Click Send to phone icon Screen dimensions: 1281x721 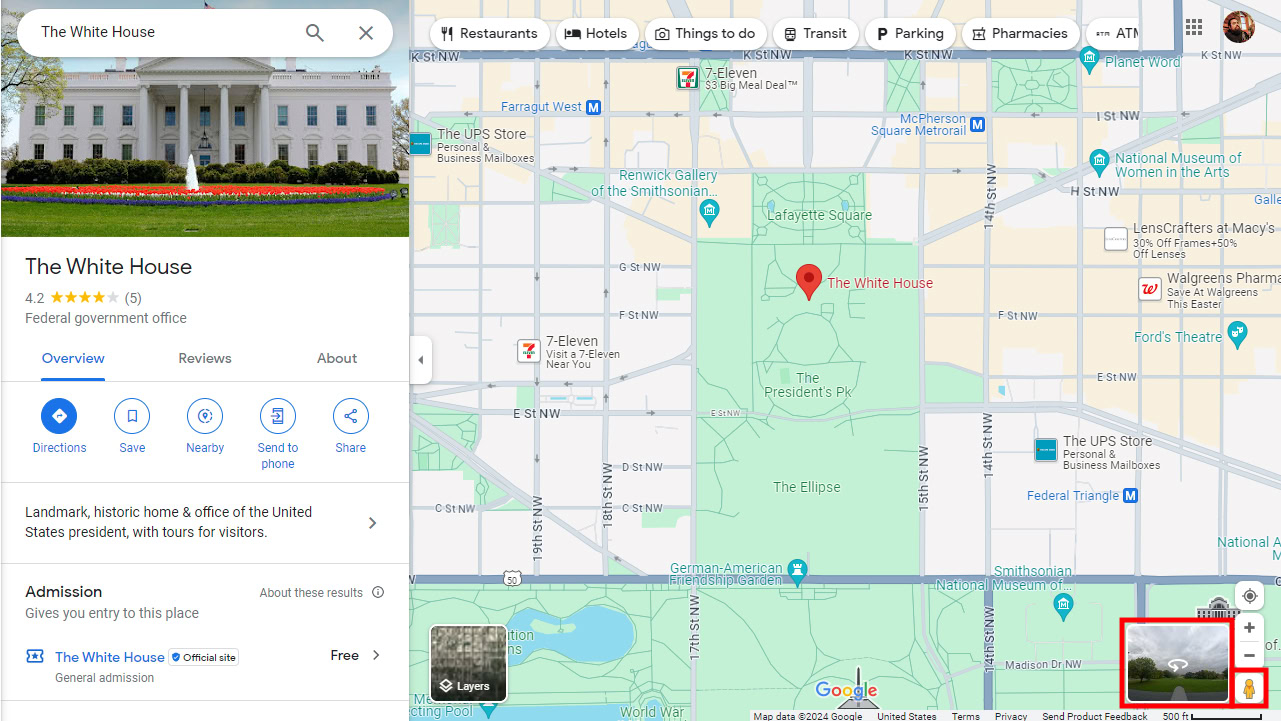click(277, 416)
